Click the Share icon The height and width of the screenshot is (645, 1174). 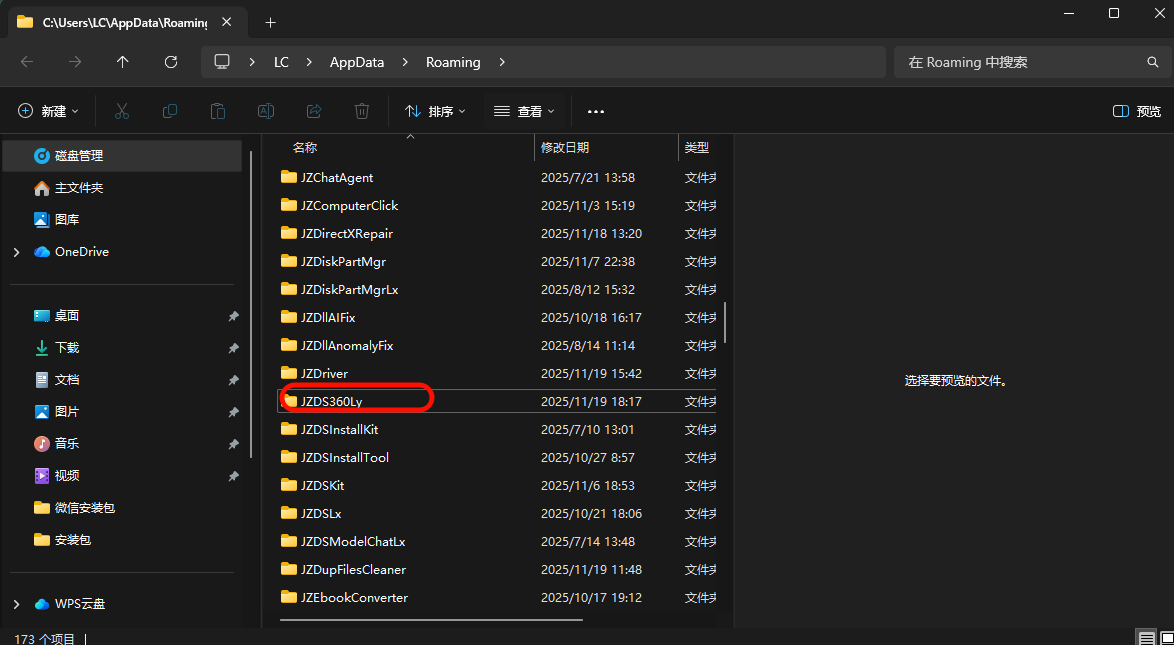tap(313, 111)
